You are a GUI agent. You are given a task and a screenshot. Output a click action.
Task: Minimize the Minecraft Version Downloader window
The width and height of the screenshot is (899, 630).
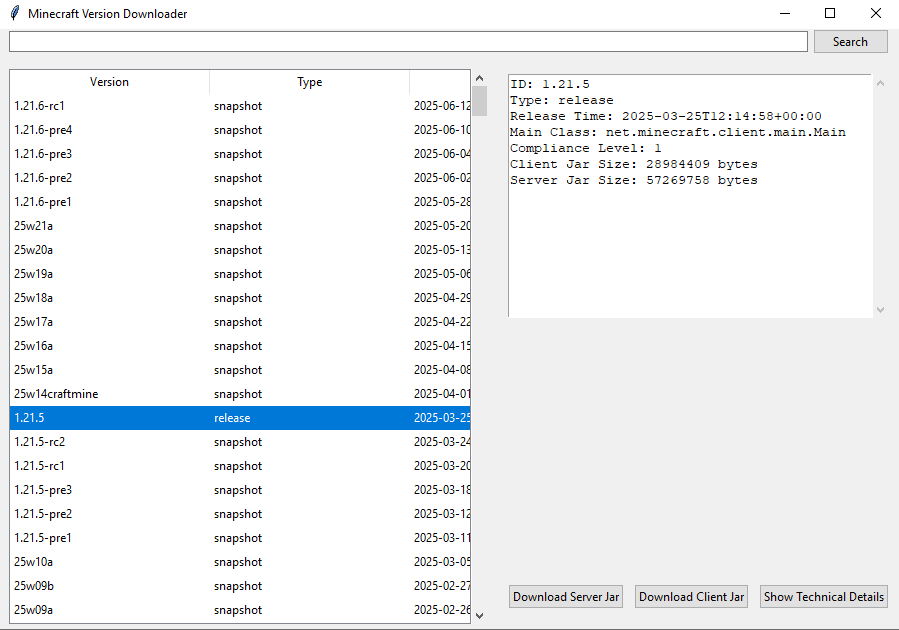[x=785, y=13]
